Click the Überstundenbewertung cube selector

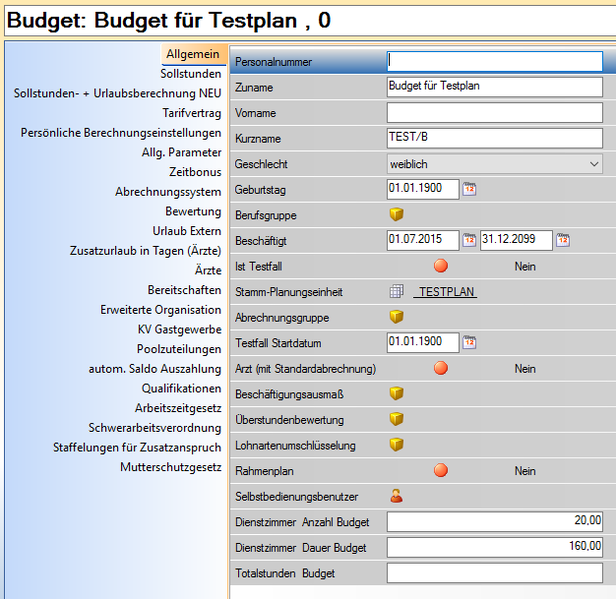(x=396, y=419)
